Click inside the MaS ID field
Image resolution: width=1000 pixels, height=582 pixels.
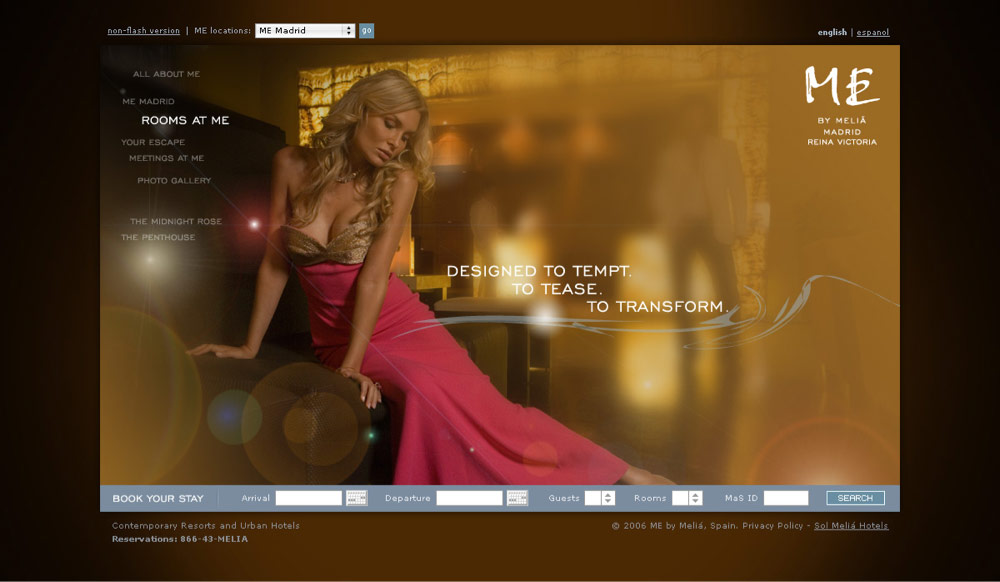pos(786,498)
